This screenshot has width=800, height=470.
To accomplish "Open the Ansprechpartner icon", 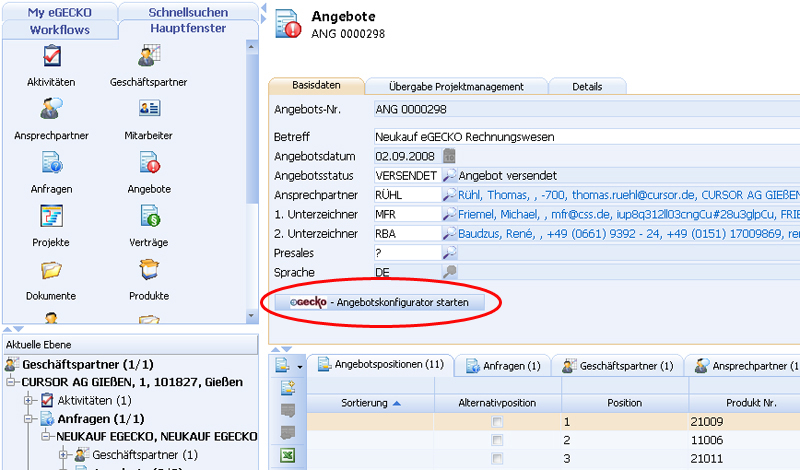I will [51, 109].
